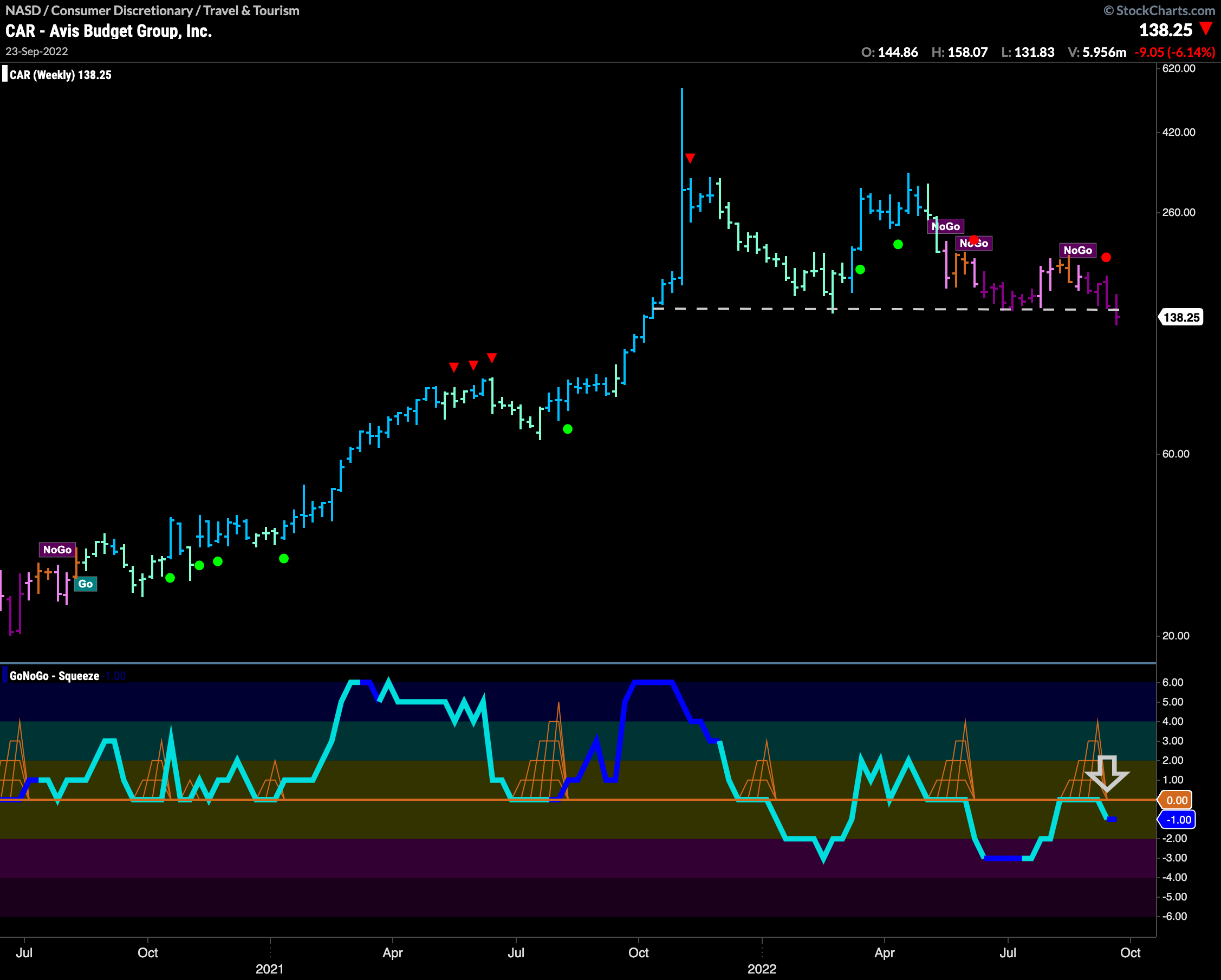
Task: Click the green dot near March 2022
Action: click(x=860, y=270)
